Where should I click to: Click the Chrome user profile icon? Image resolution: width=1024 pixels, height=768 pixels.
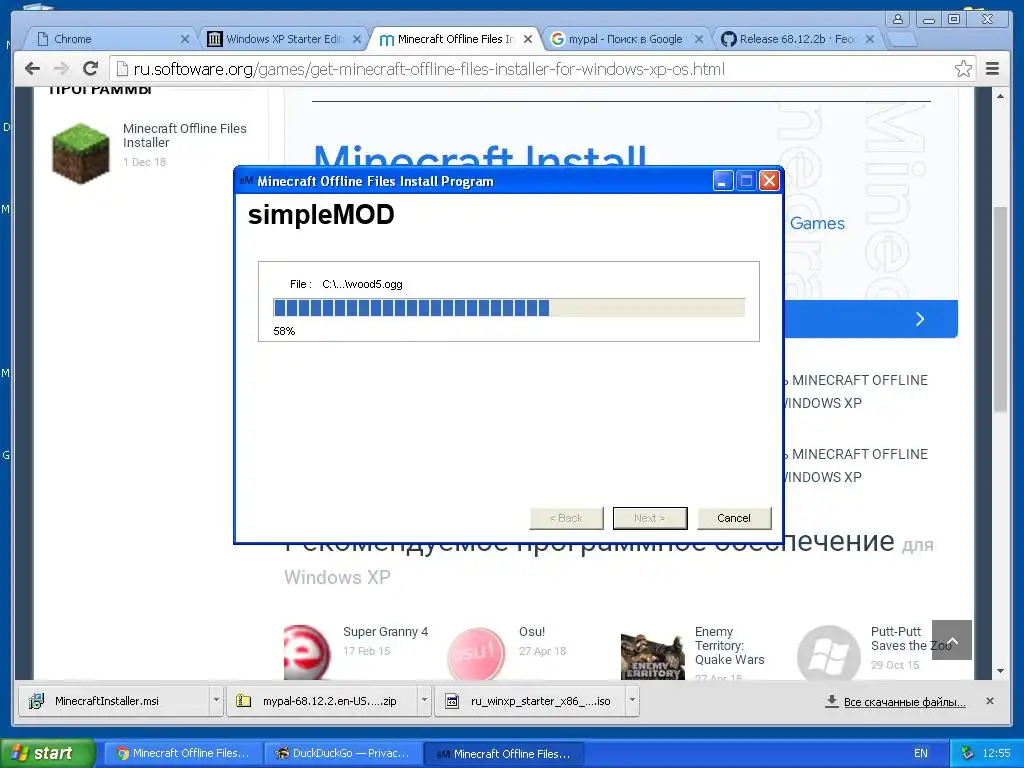point(899,19)
